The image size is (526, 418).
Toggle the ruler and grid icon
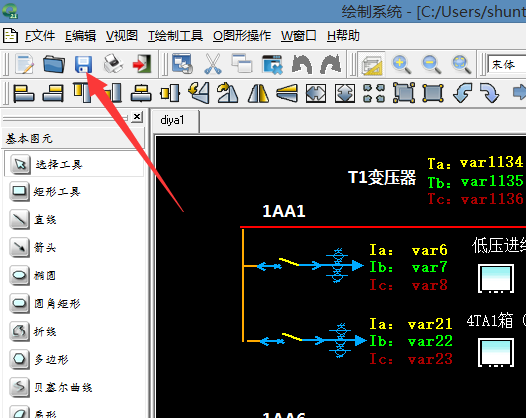coord(371,64)
